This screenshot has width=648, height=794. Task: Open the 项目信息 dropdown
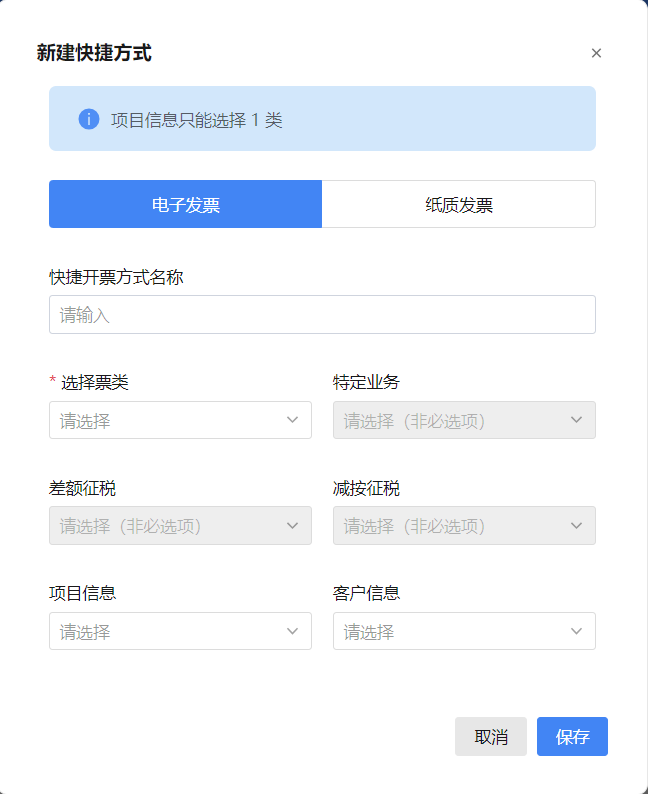(180, 631)
